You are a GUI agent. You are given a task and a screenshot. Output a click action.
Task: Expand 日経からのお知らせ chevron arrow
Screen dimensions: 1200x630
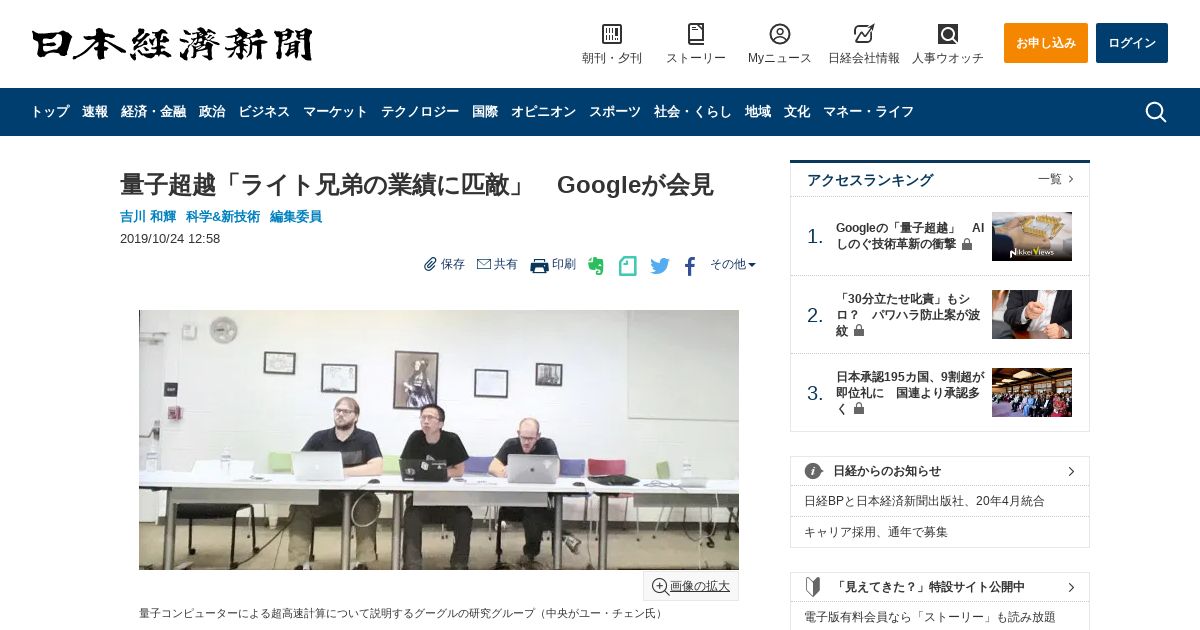pos(1071,471)
